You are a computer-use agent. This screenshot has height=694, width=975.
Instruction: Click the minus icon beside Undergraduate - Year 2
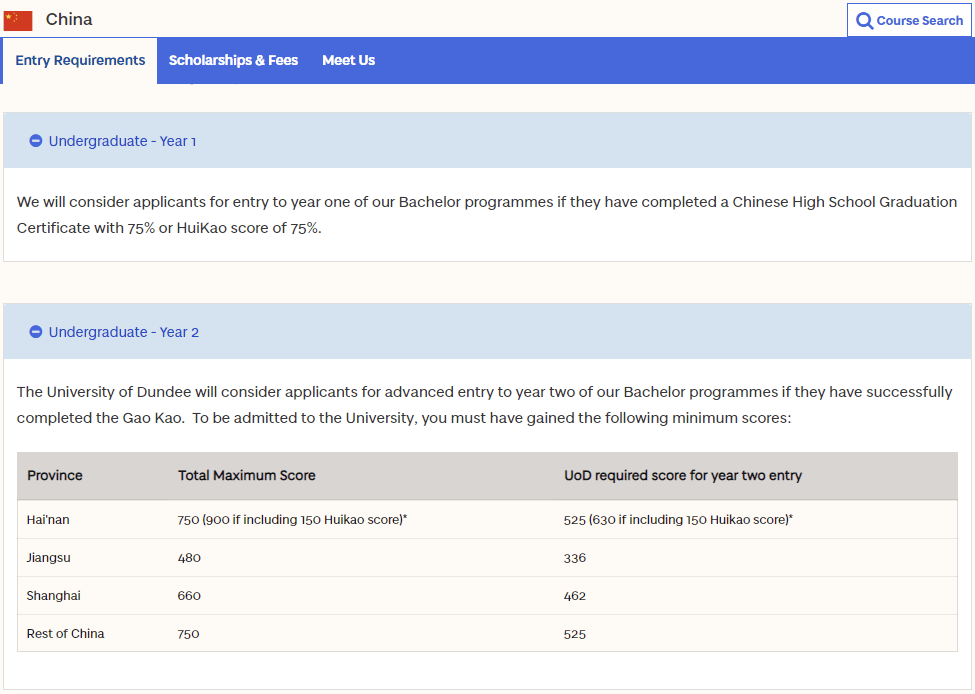(x=35, y=332)
